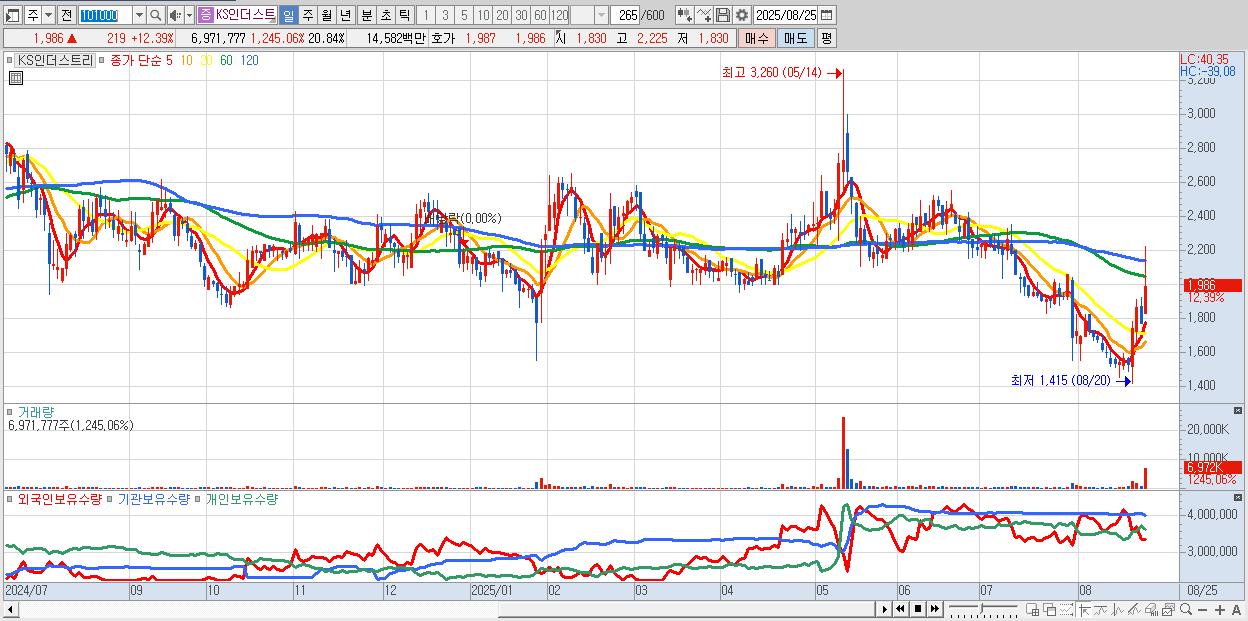The width and height of the screenshot is (1248, 621).
Task: Click the dotted trend line icon in the bottom bar
Action: 1066,609
